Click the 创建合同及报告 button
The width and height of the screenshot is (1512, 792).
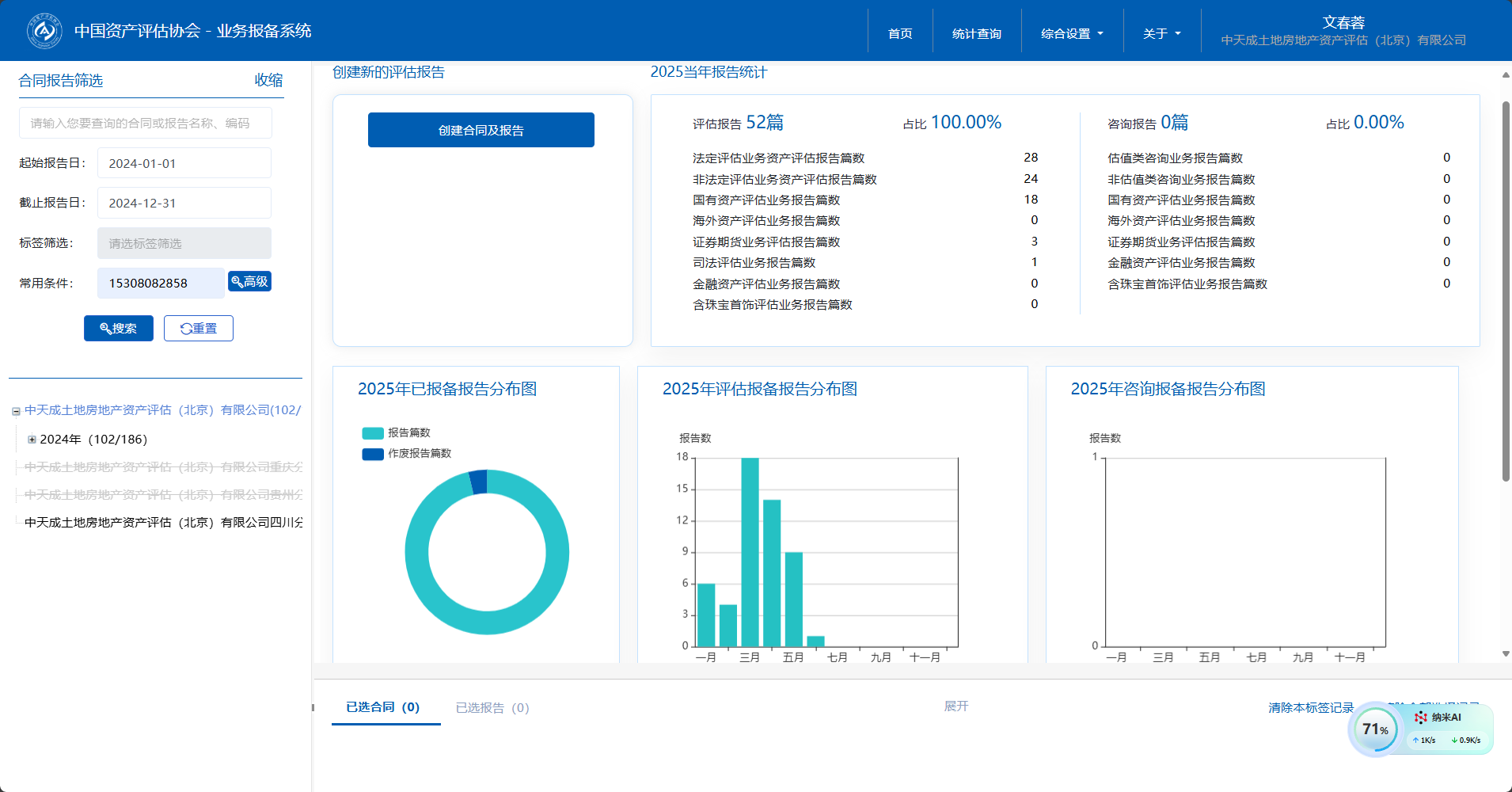[x=481, y=130]
